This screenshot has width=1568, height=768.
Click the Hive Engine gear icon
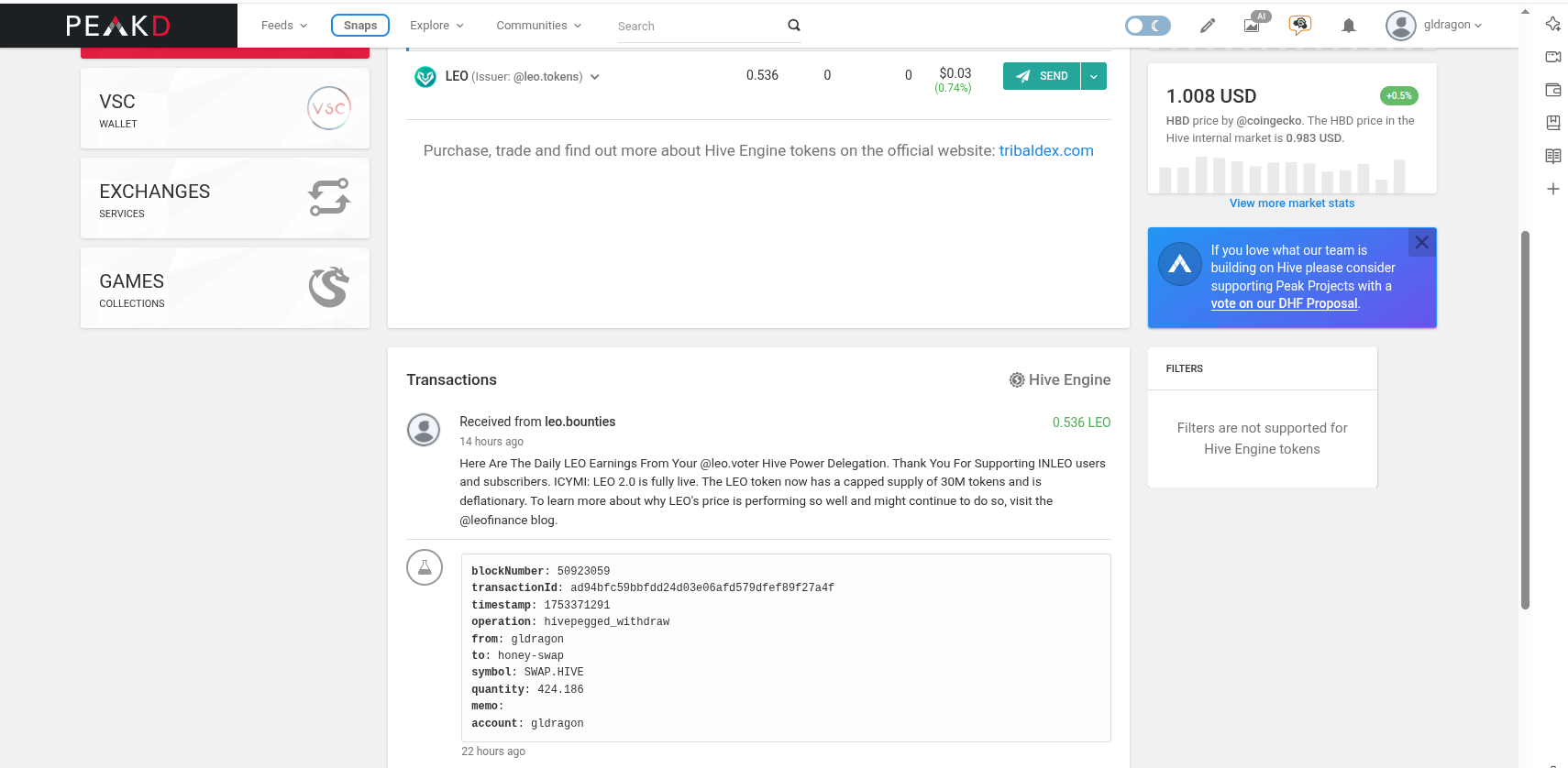1017,380
